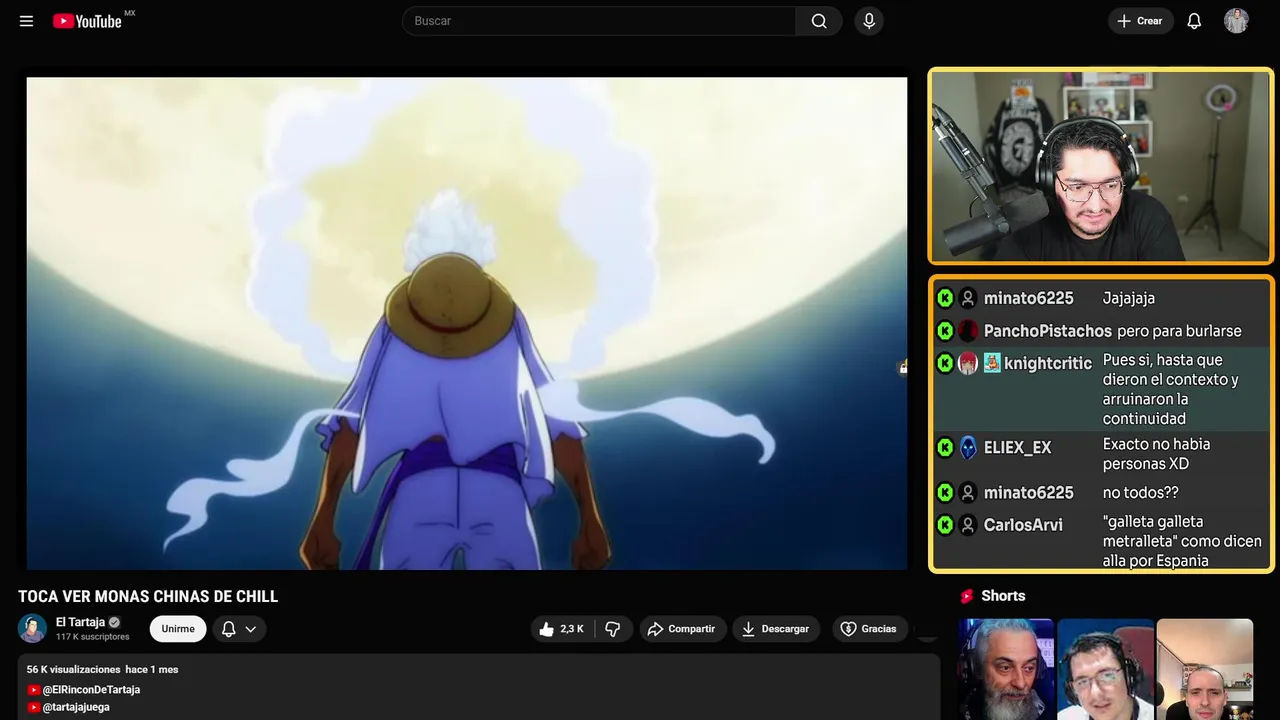
Task: Dislike the video with thumbs down
Action: click(x=613, y=629)
